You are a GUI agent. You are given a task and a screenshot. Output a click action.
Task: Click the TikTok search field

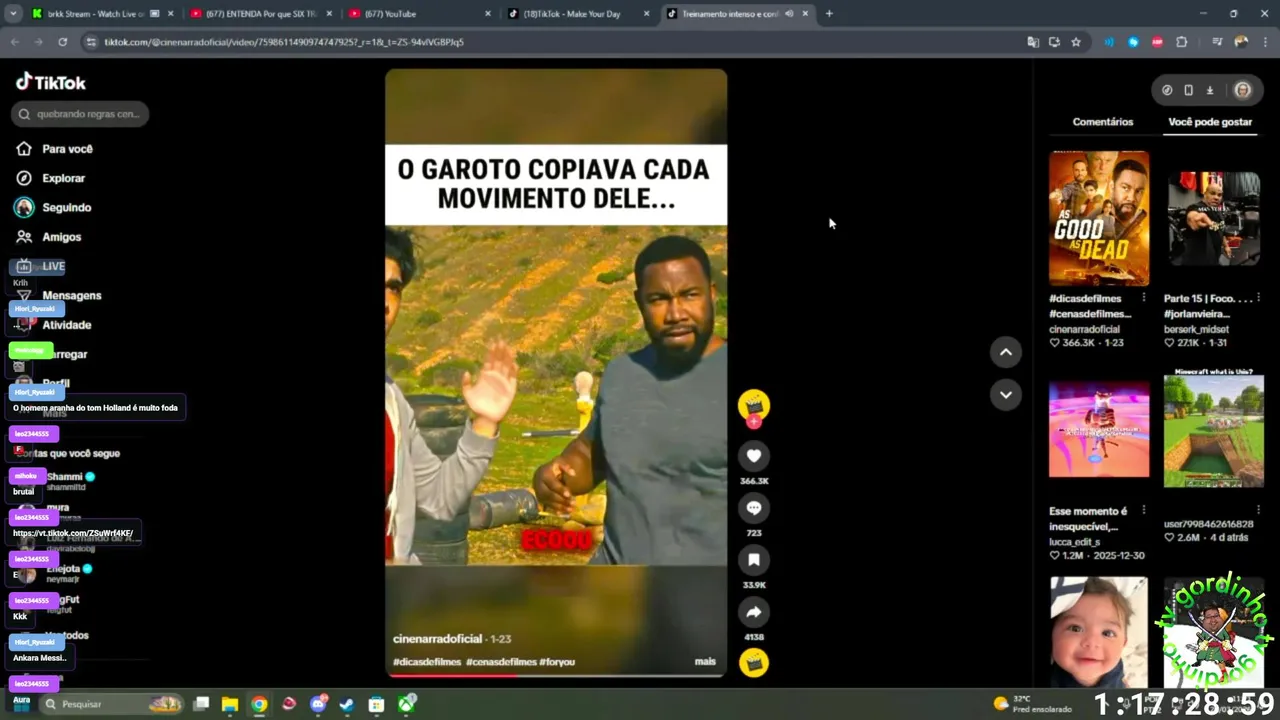80,114
